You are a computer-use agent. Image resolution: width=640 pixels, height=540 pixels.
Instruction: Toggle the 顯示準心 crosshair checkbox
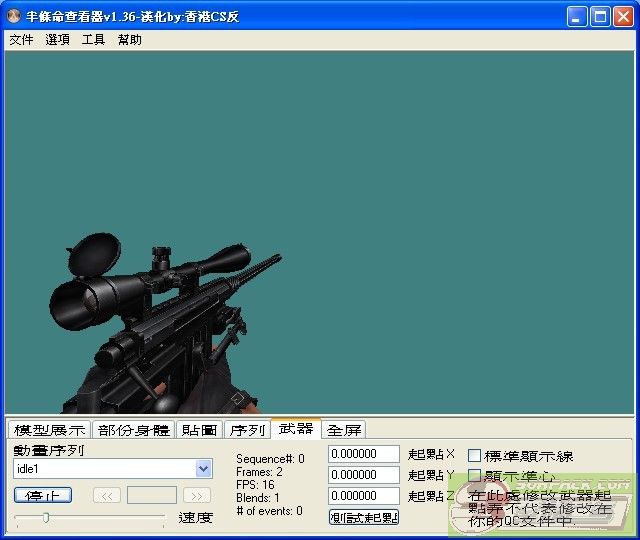[x=475, y=476]
